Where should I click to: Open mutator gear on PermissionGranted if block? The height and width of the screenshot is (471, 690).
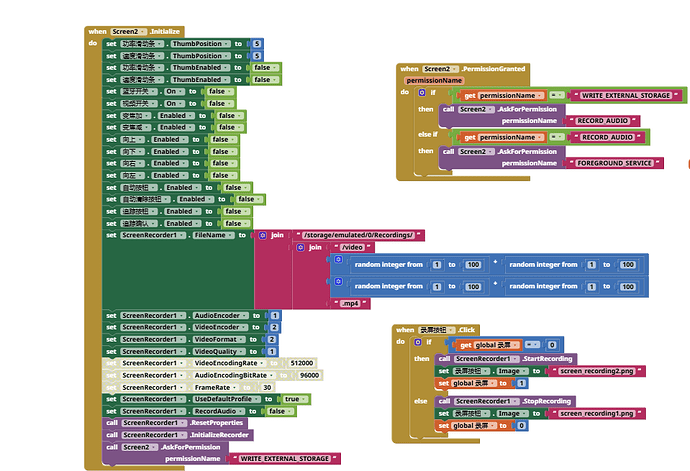pos(422,92)
